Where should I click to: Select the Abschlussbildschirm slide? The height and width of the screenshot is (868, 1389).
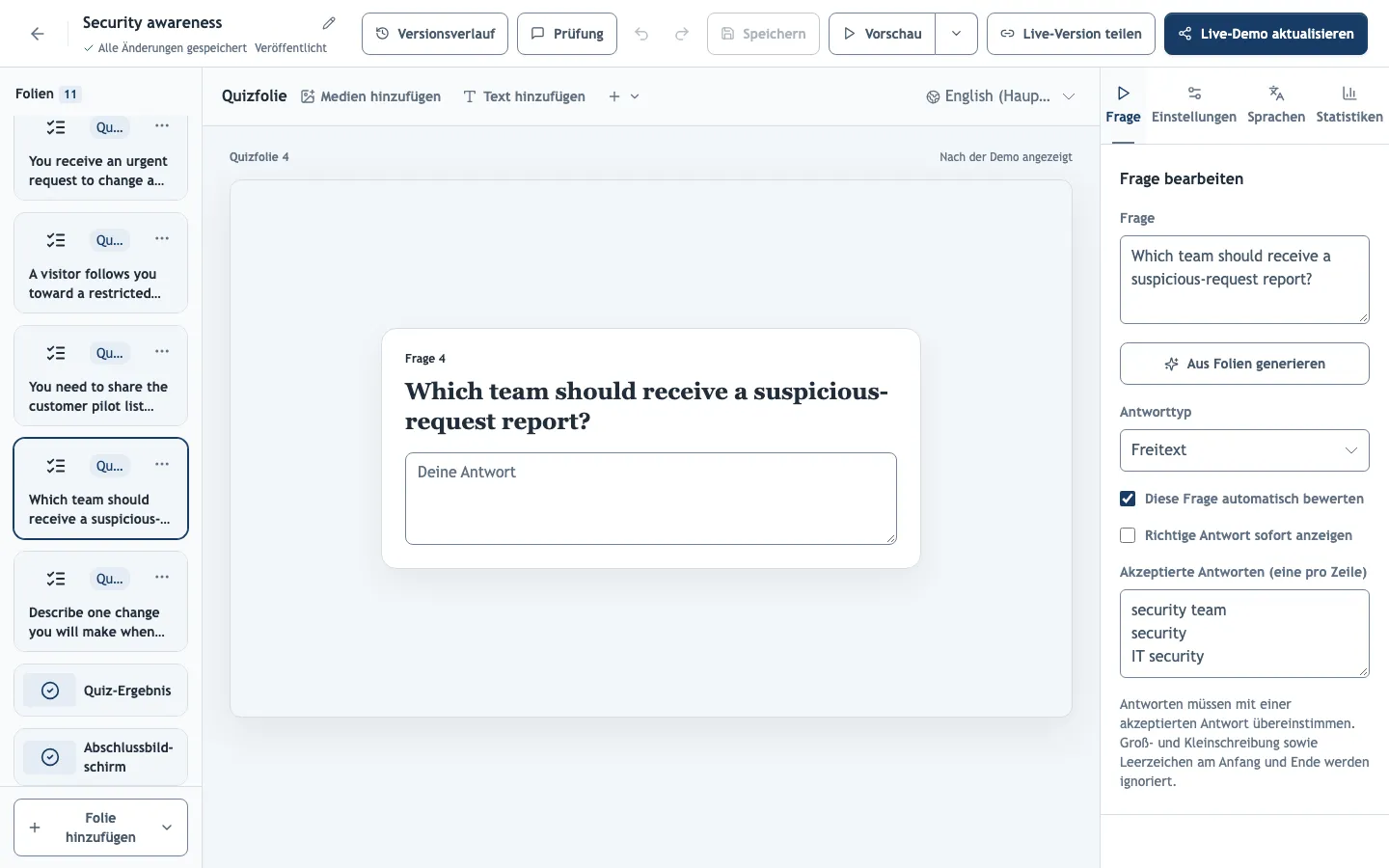click(x=100, y=757)
